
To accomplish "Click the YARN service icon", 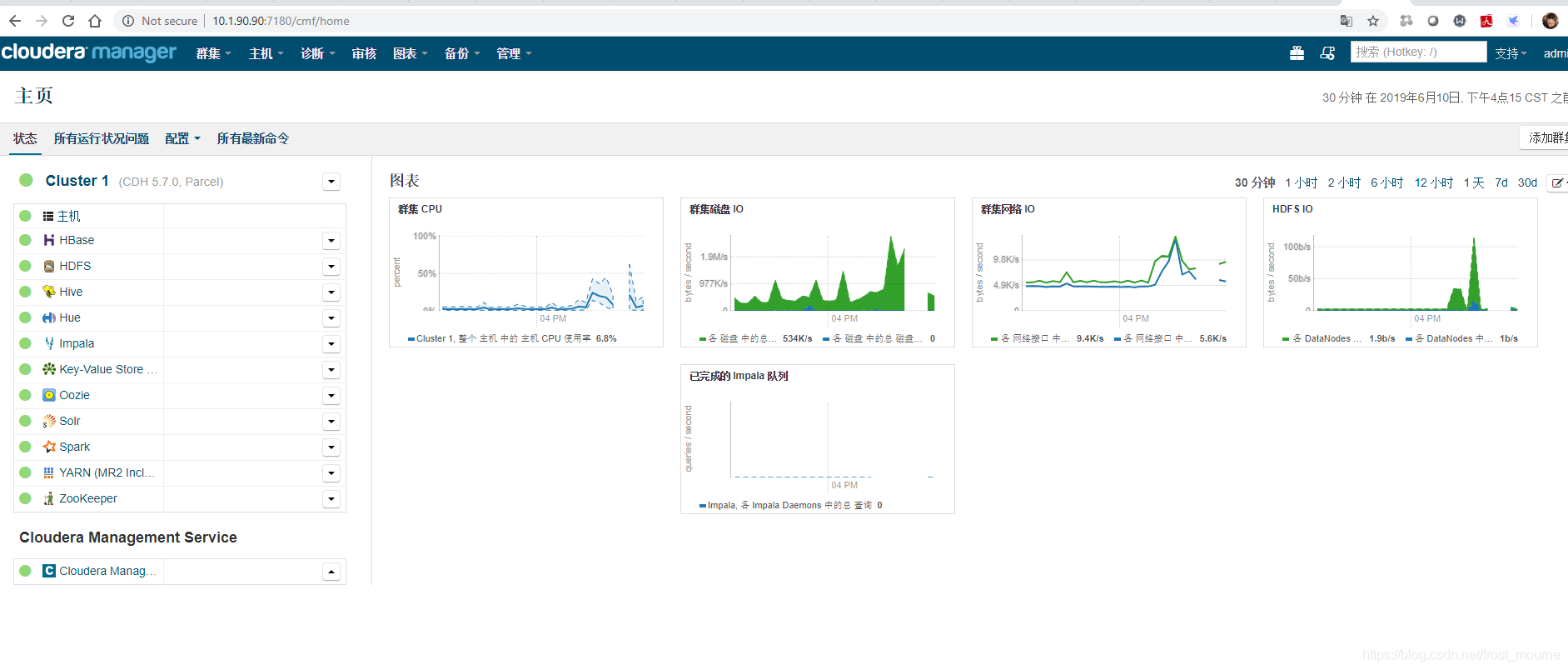I will [x=49, y=472].
